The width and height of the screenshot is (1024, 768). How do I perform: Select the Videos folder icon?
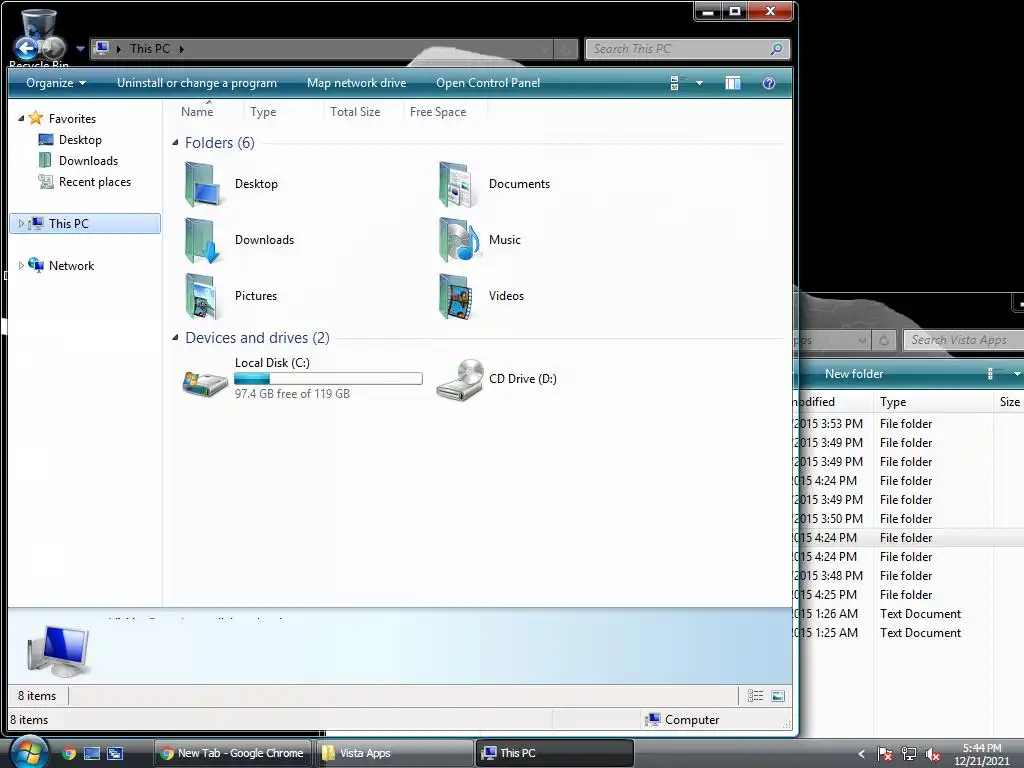tap(456, 296)
